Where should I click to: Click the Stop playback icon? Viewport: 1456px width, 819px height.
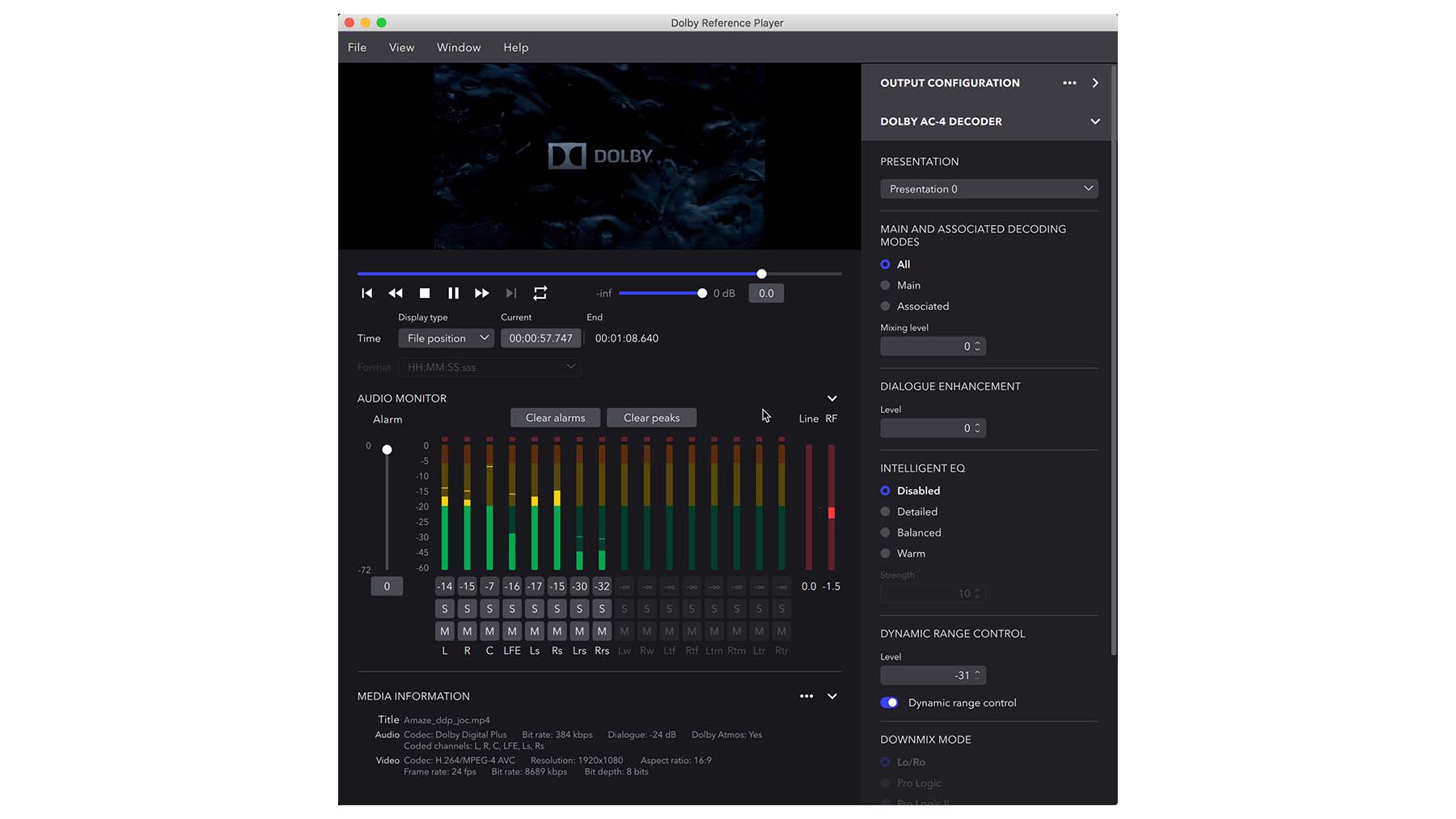coord(425,293)
